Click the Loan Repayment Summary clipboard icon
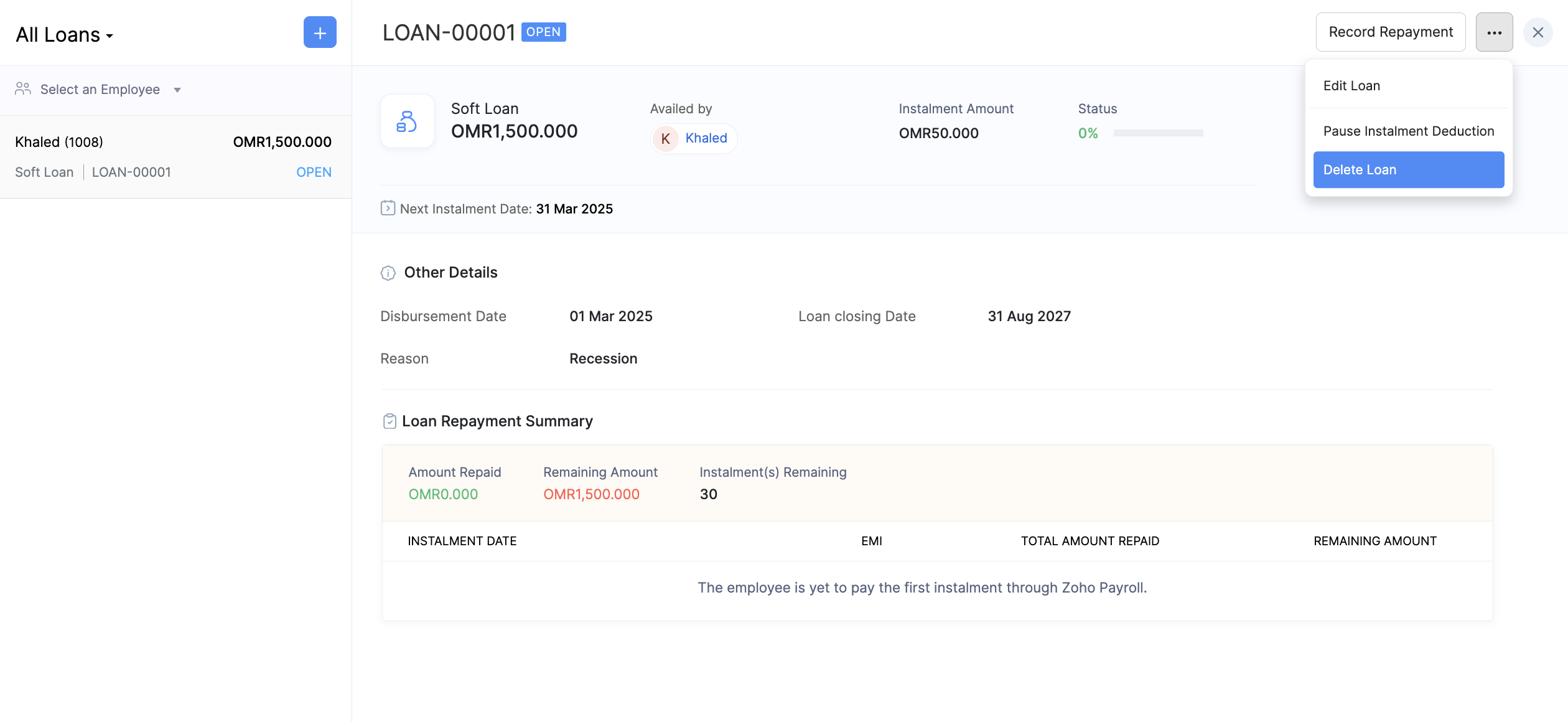Viewport: 1568px width, 722px height. tap(390, 421)
